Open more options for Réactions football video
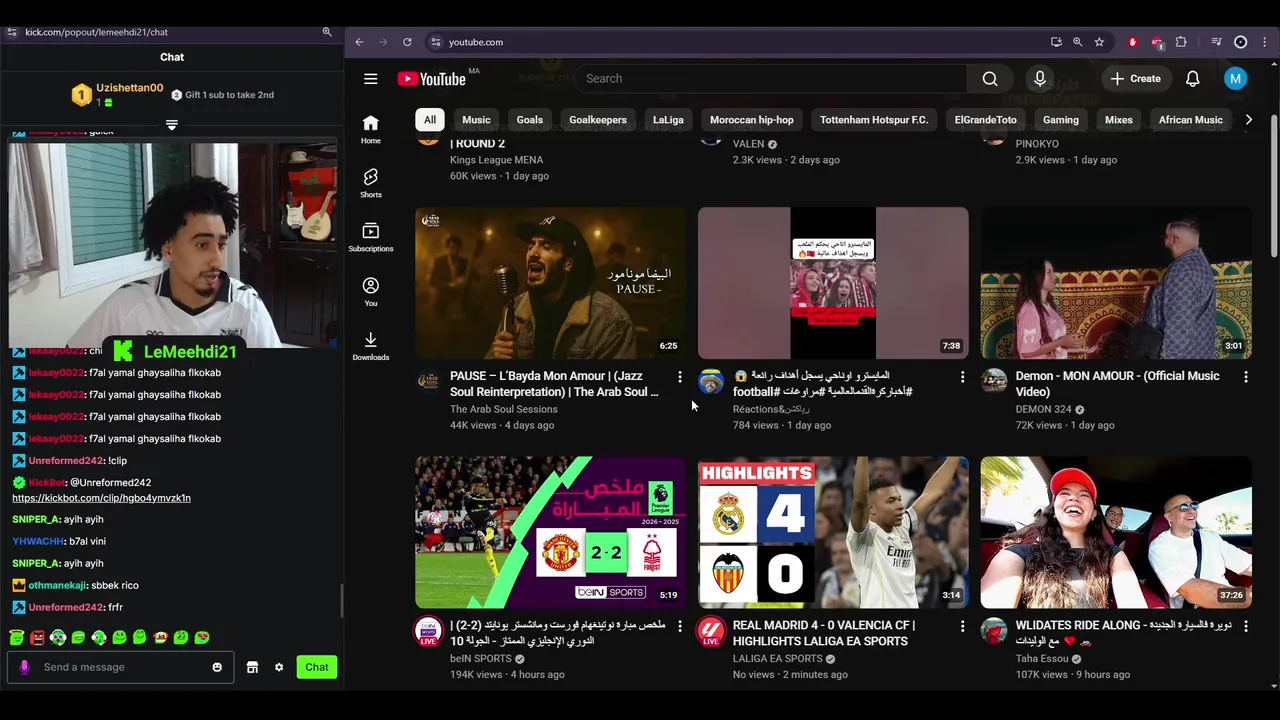This screenshot has height=720, width=1280. pyautogui.click(x=963, y=377)
